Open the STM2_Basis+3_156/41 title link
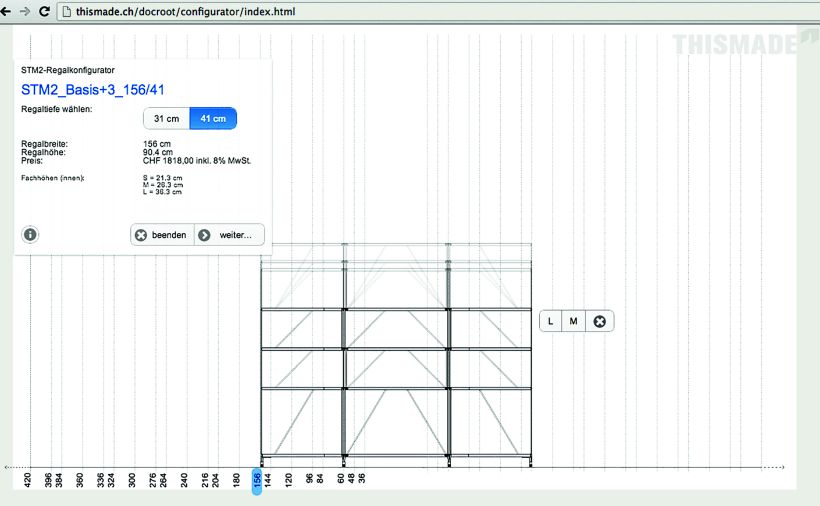Viewport: 820px width, 506px height. 93,90
